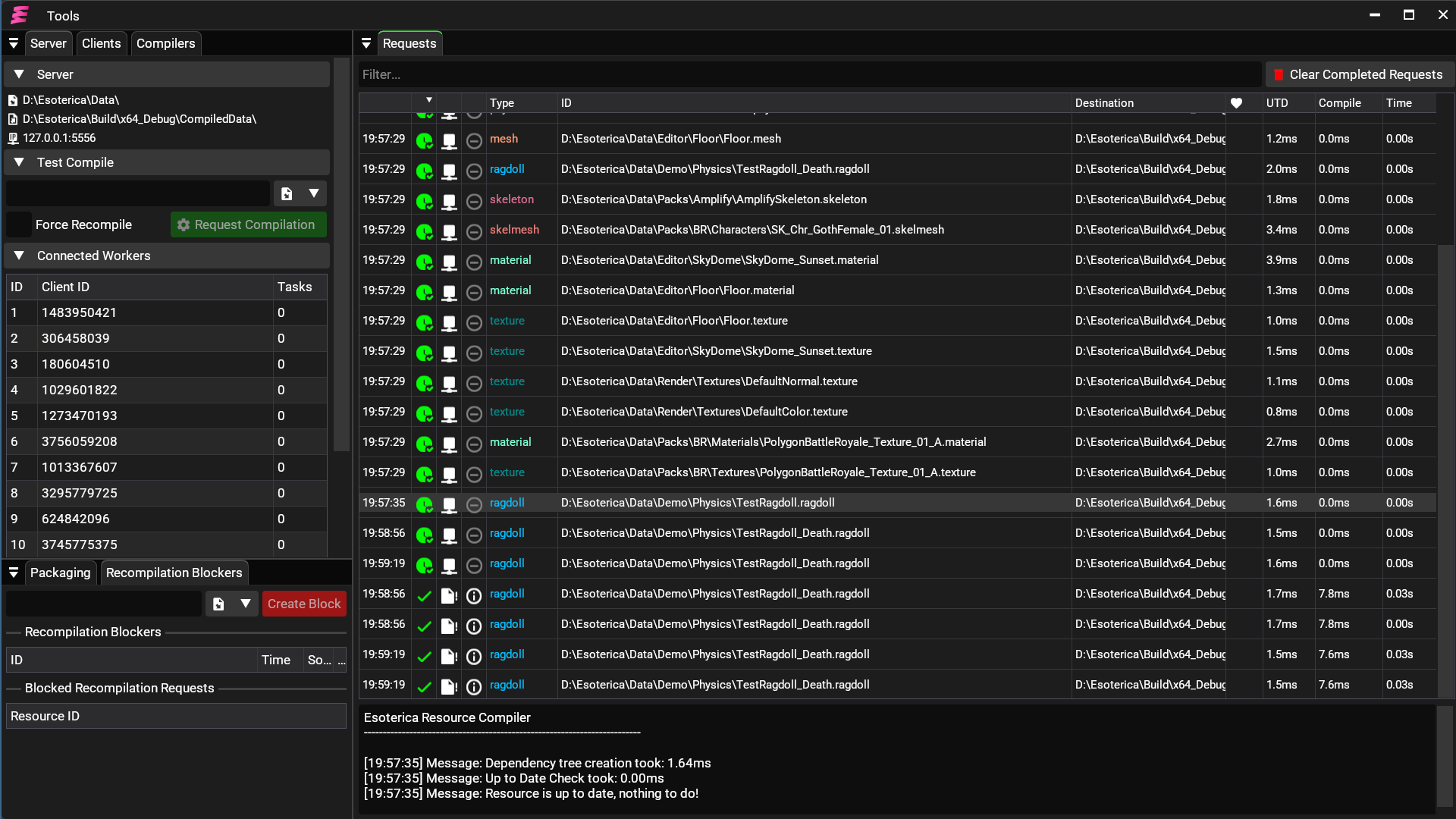
Task: Click the client monitor icon in the Floor.texture row
Action: click(450, 322)
